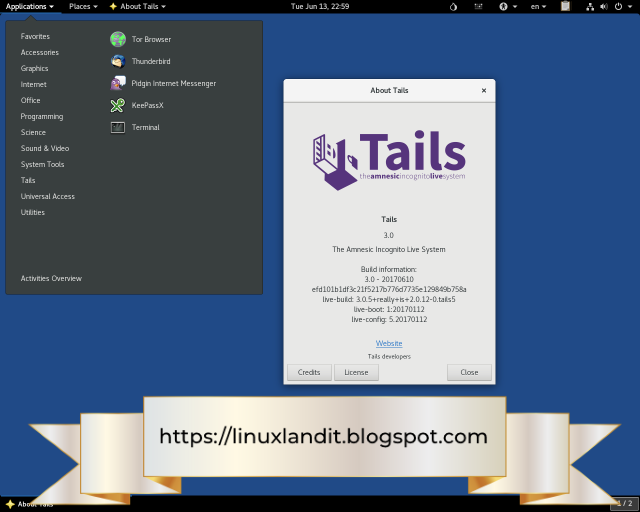Select the Universal Access category

pyautogui.click(x=48, y=196)
